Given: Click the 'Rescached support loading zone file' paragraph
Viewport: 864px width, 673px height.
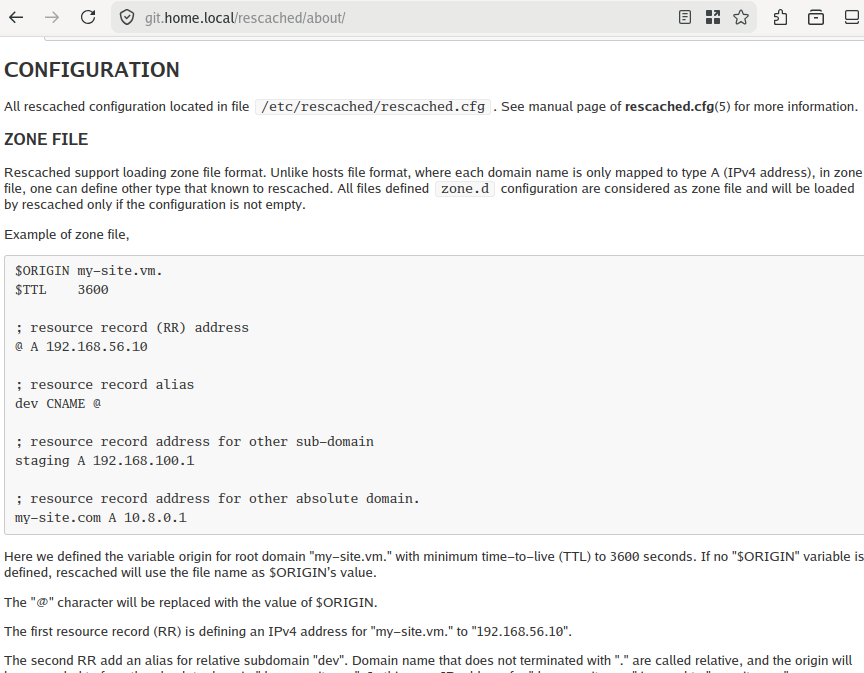Looking at the screenshot, I should [x=434, y=189].
